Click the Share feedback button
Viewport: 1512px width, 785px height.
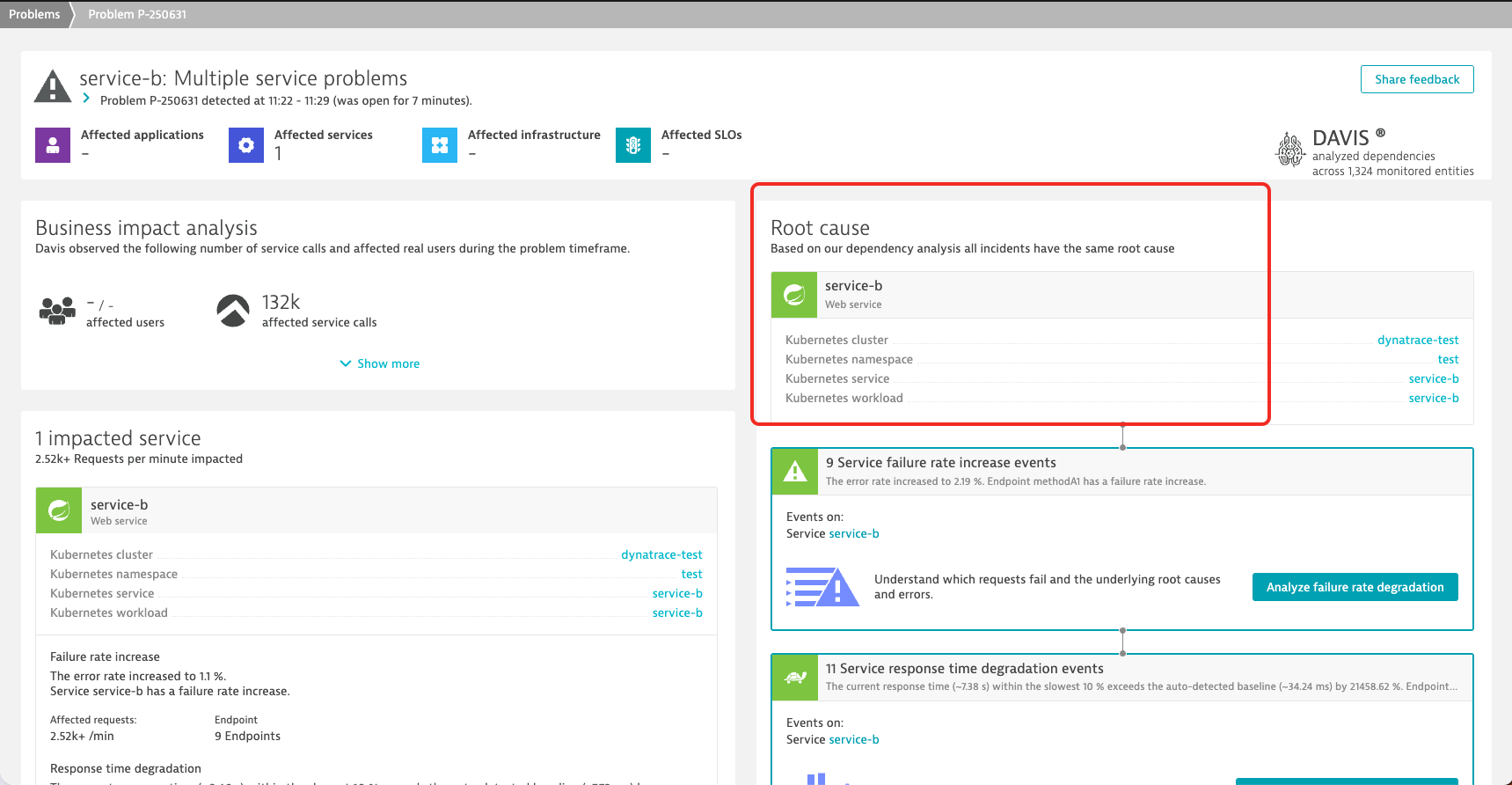click(1417, 79)
